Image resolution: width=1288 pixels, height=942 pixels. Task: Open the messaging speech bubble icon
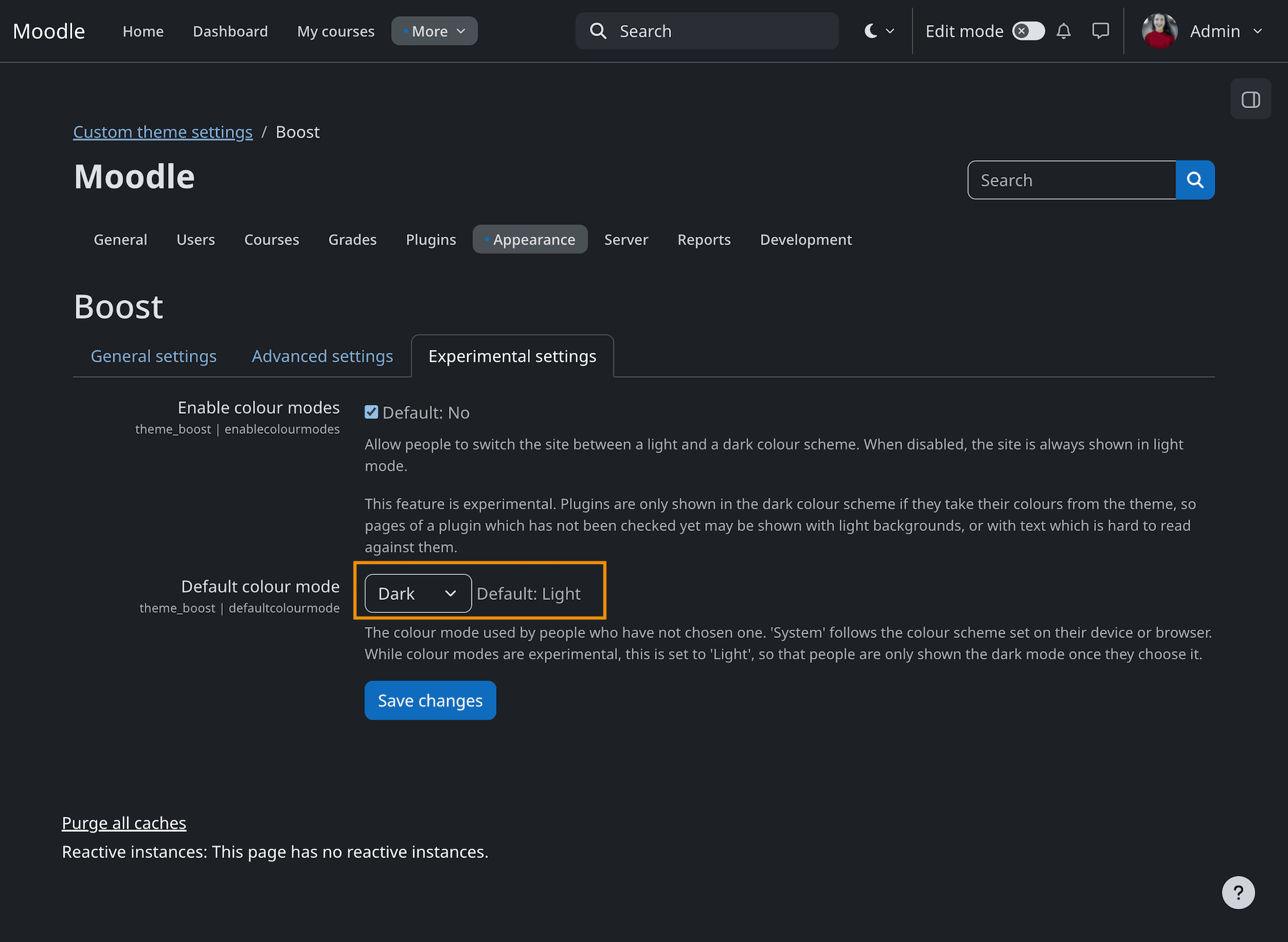(1101, 31)
